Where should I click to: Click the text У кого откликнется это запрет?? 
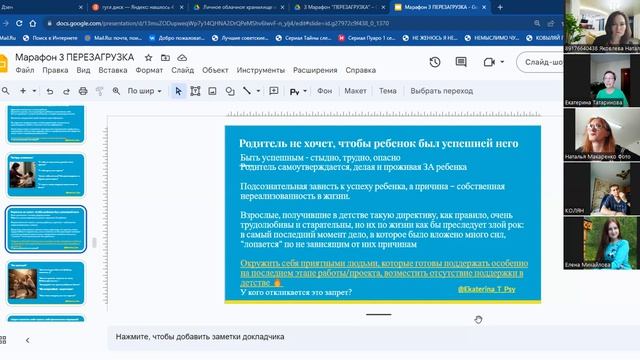pos(296,292)
